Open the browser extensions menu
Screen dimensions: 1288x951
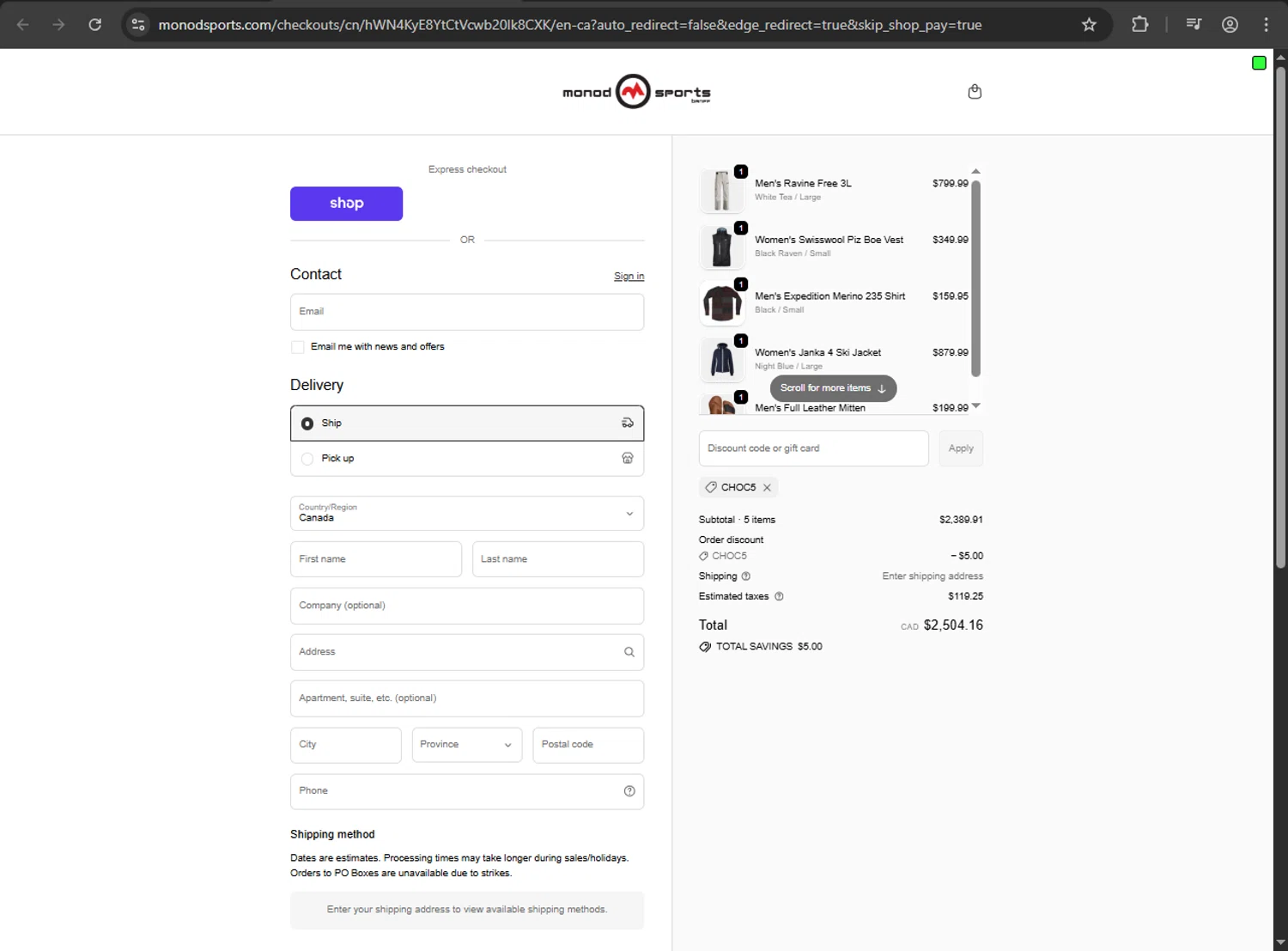1139,24
